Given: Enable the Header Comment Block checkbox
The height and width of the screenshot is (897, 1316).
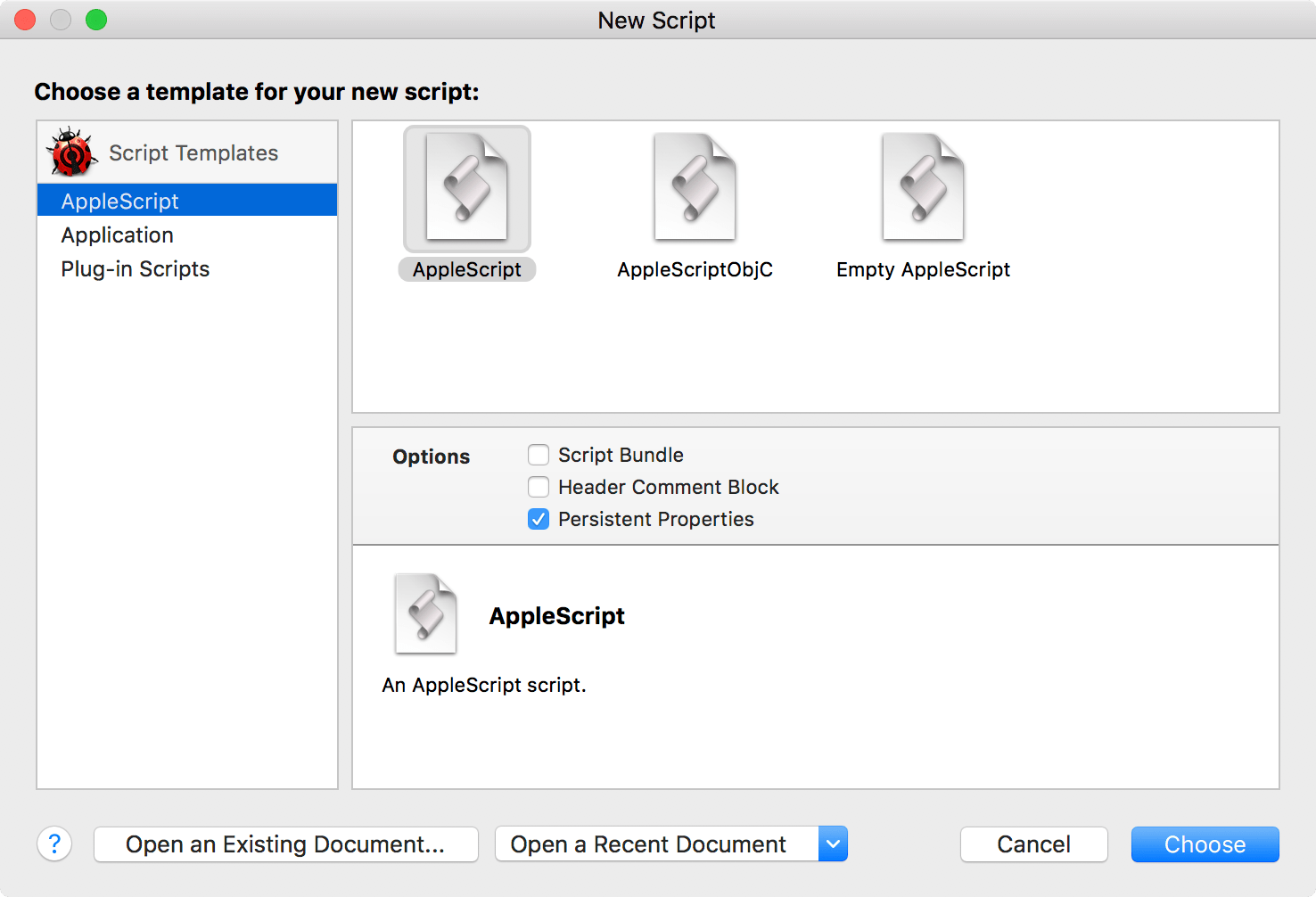Looking at the screenshot, I should pos(539,487).
